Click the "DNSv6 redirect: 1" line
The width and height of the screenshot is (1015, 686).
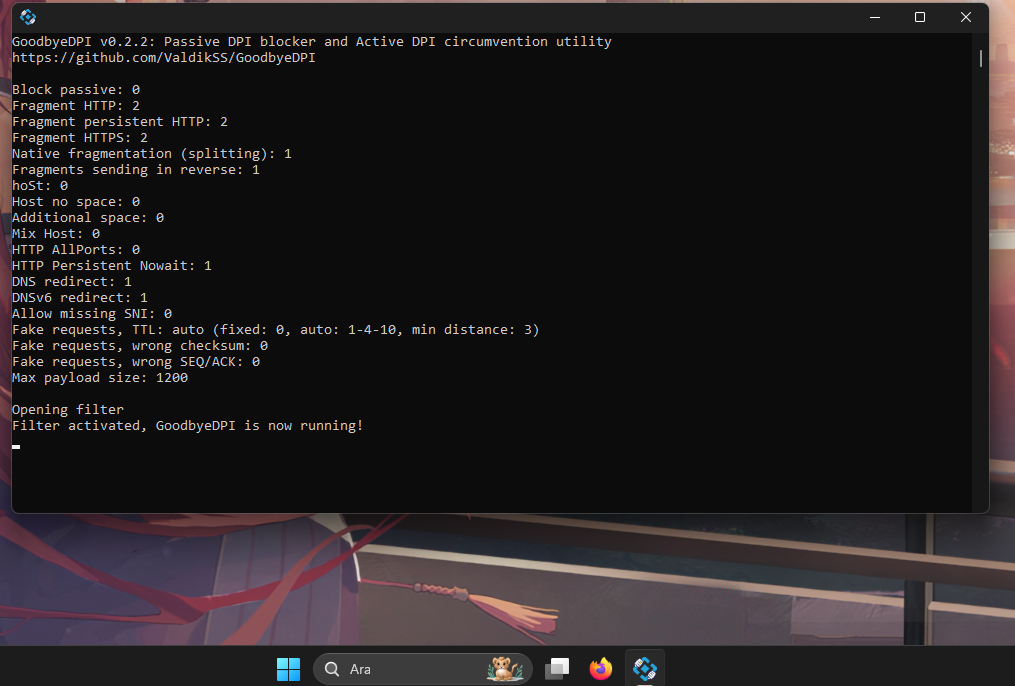(80, 298)
